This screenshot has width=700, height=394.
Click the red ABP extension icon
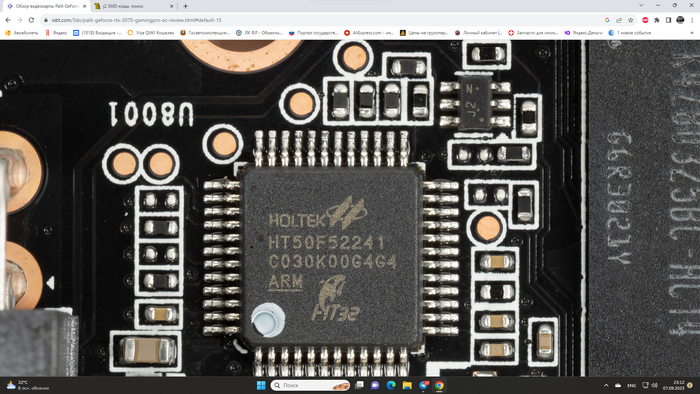[x=645, y=20]
